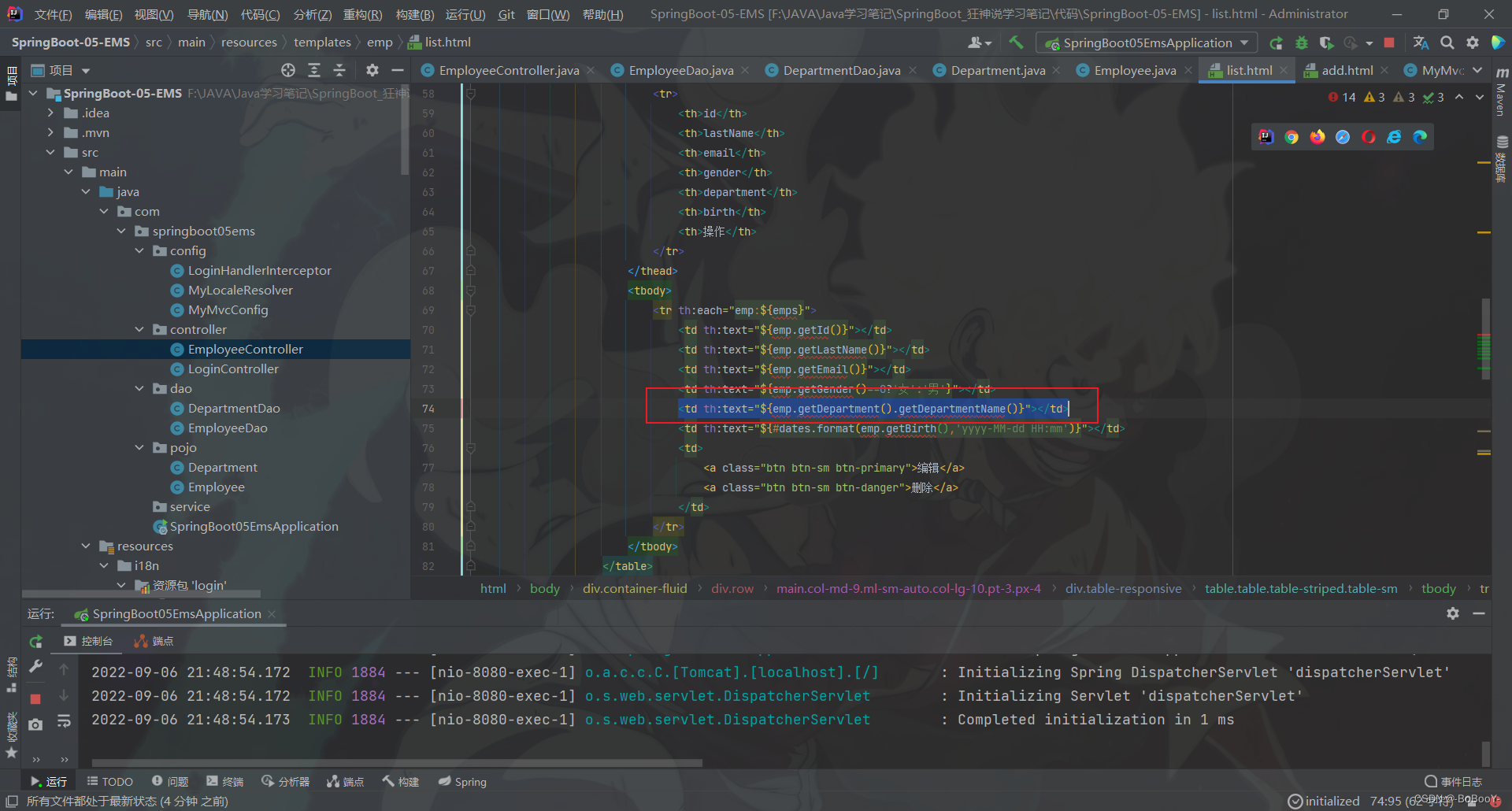The width and height of the screenshot is (1512, 811).
Task: Start debugging with the bug icon
Action: click(1302, 43)
